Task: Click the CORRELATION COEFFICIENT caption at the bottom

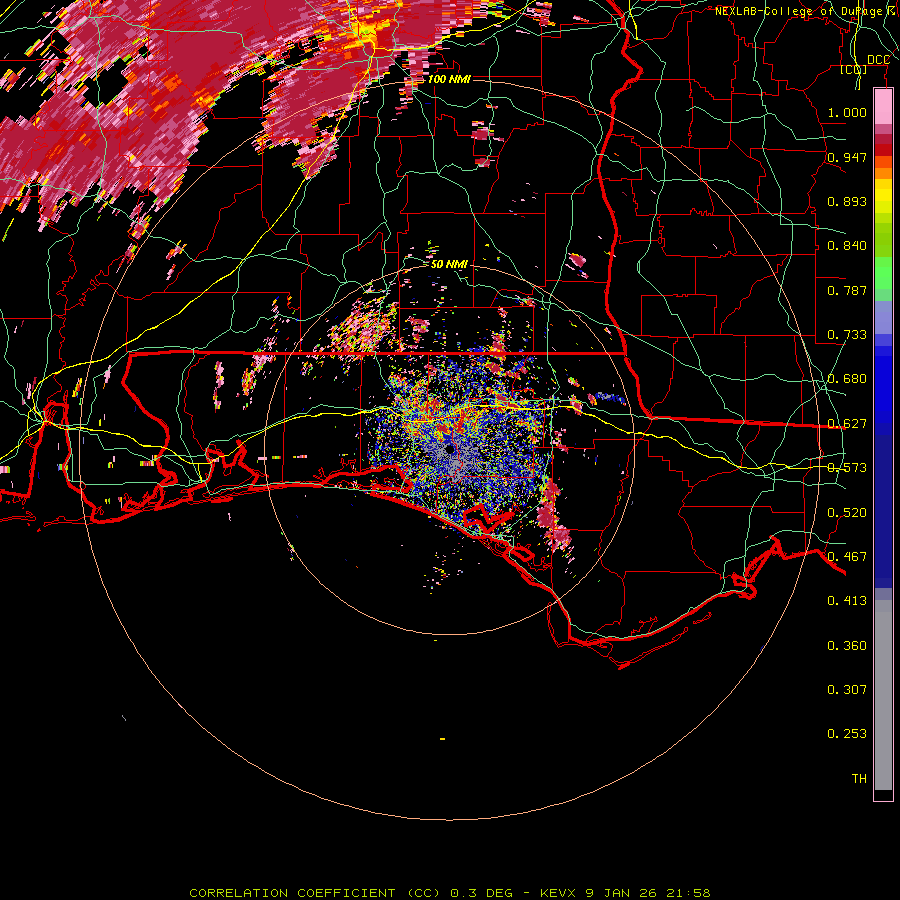Action: pos(450,893)
